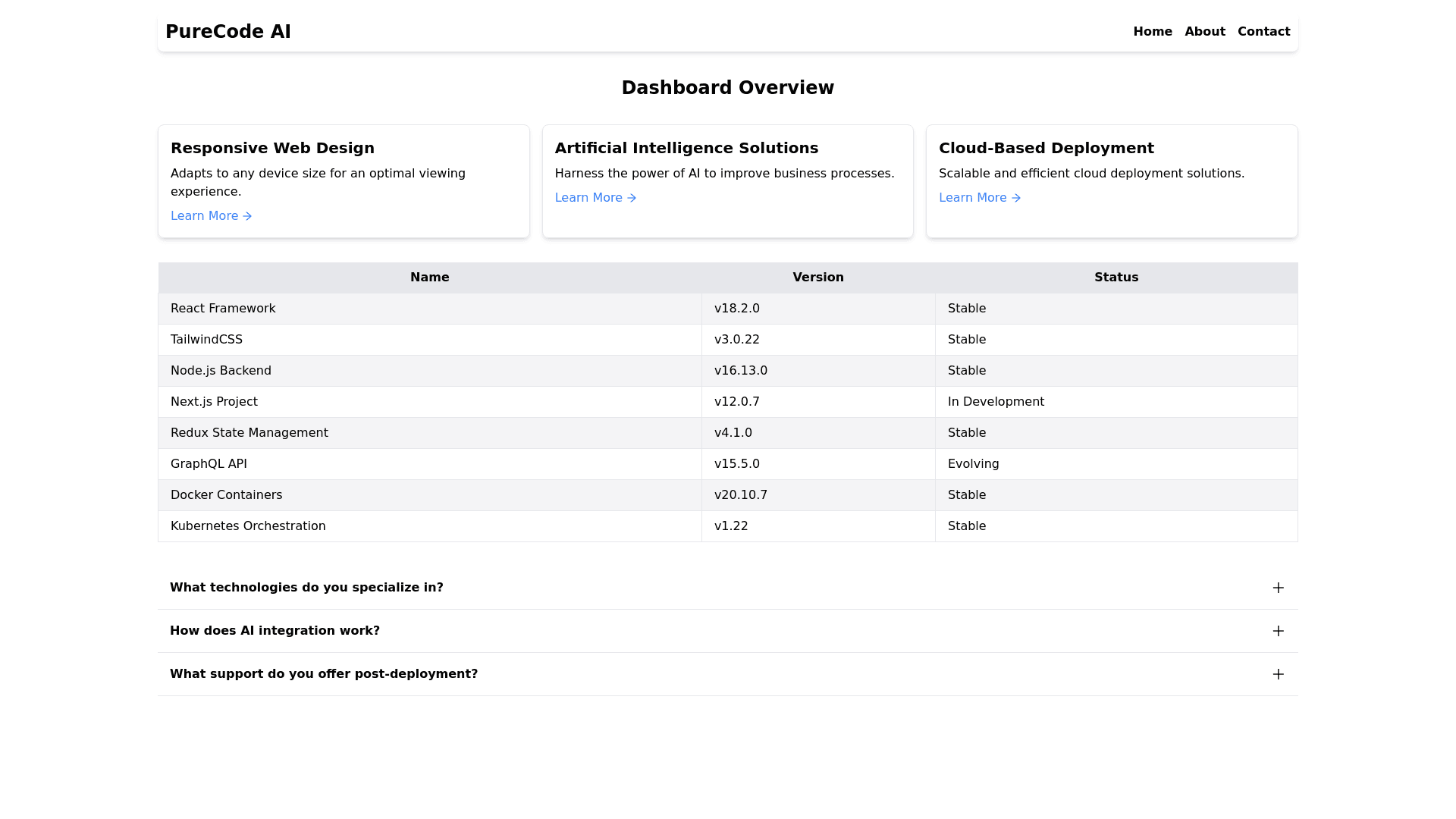Click arrow icon in Cloud-Based Deployment card
The height and width of the screenshot is (819, 1456).
pos(1015,198)
